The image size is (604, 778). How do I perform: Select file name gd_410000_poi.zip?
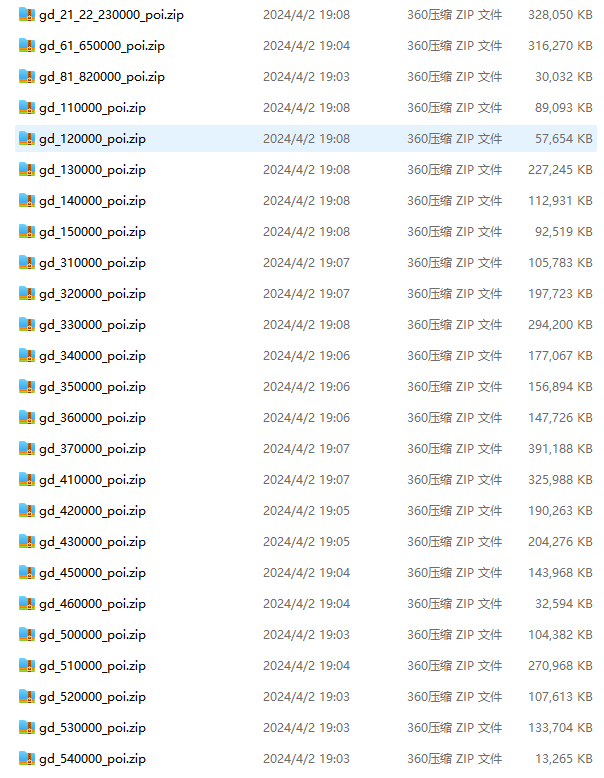93,480
